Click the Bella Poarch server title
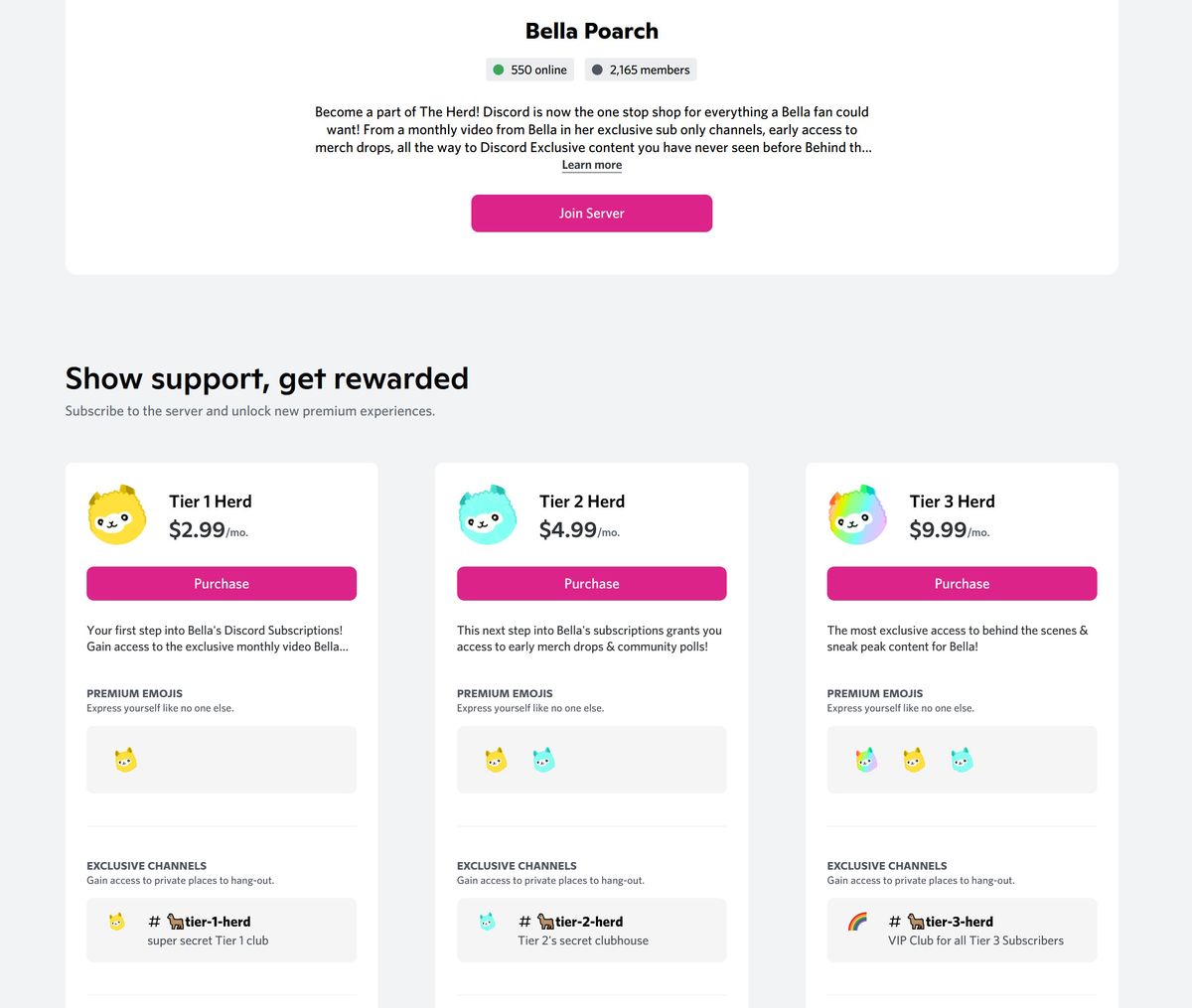The image size is (1192, 1008). (591, 31)
